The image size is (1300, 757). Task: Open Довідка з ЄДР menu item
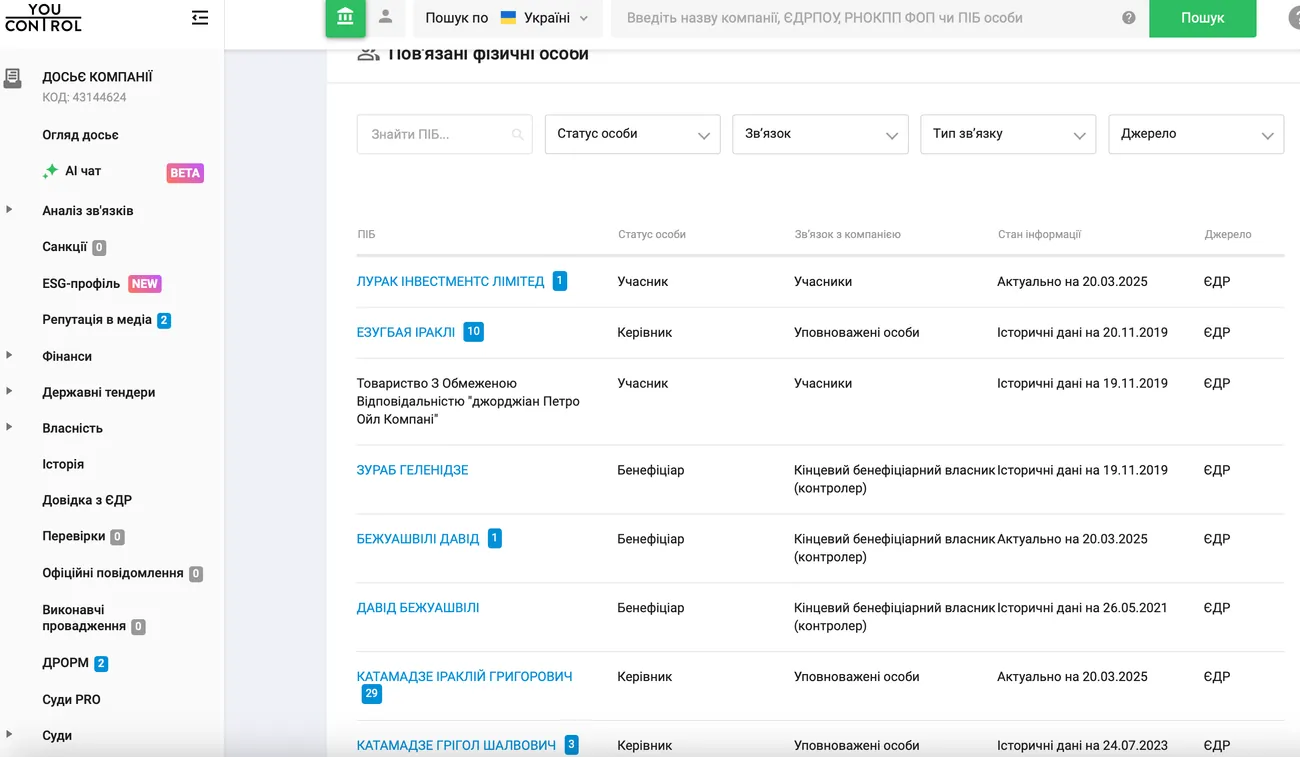[x=87, y=500]
